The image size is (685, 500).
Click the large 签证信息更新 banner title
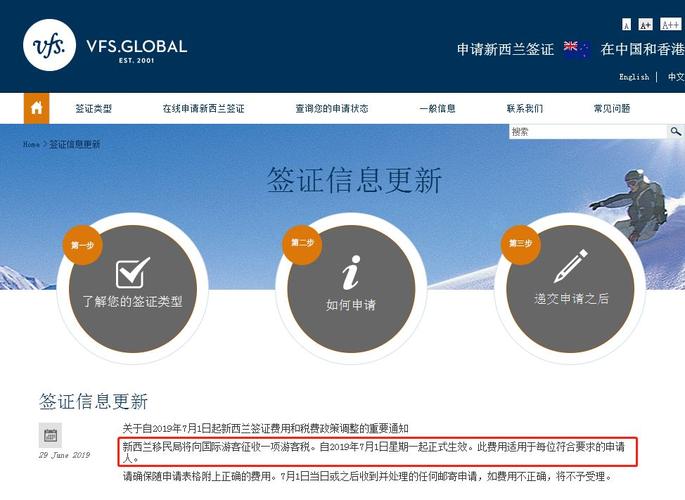354,179
